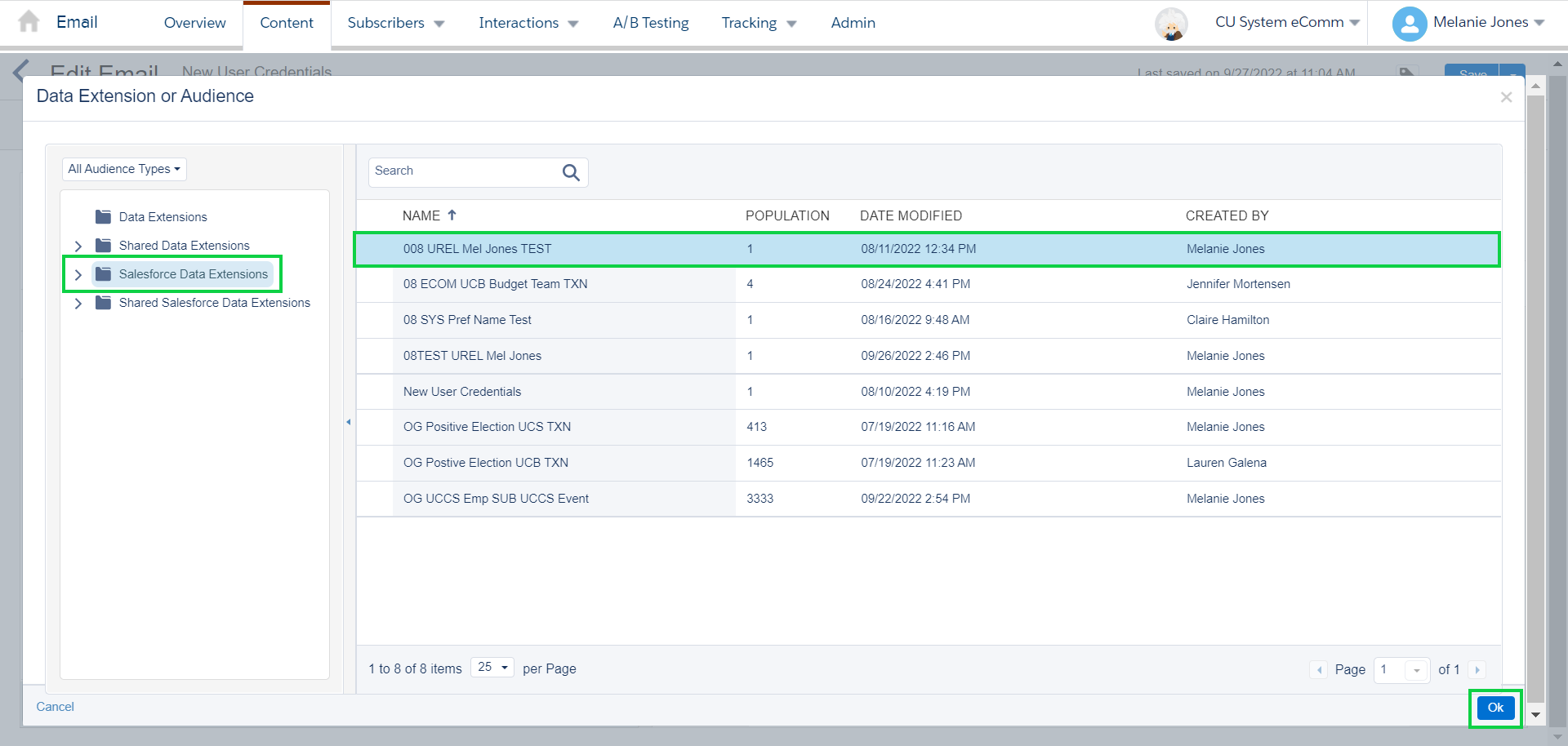Click Melanie Jones user profile avatar
Image resolution: width=1568 pixels, height=746 pixels.
coord(1409,24)
